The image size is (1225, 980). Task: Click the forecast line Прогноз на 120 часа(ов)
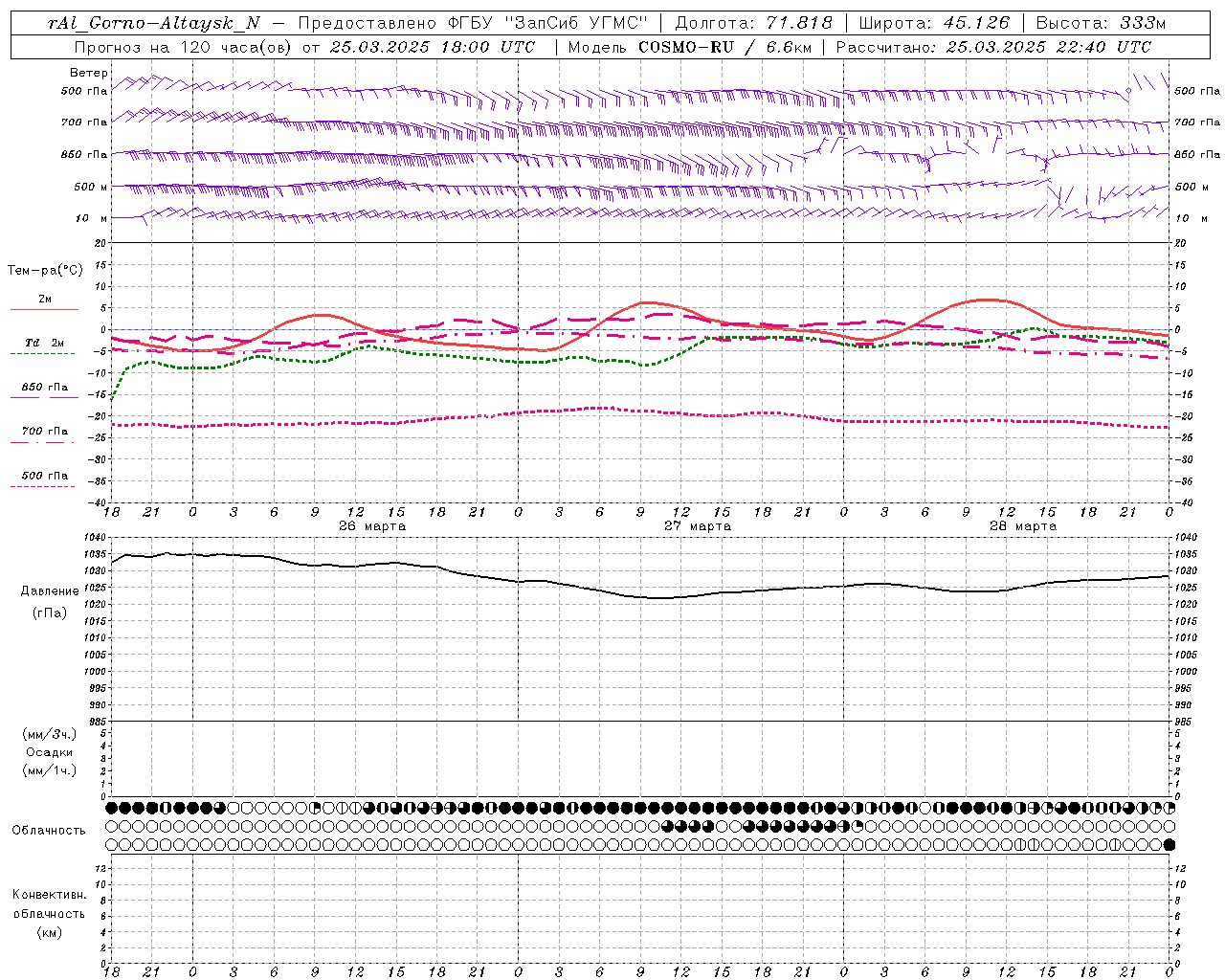pos(184,47)
